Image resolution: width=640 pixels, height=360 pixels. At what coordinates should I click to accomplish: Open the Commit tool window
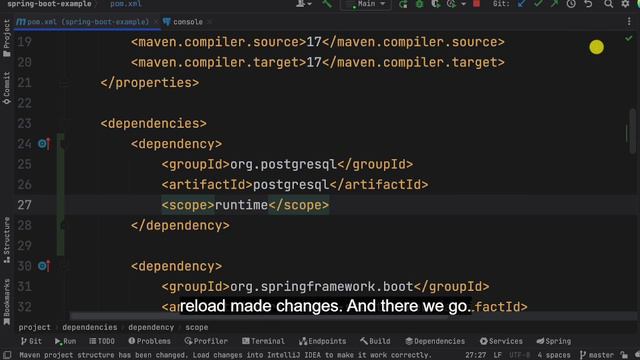point(7,88)
